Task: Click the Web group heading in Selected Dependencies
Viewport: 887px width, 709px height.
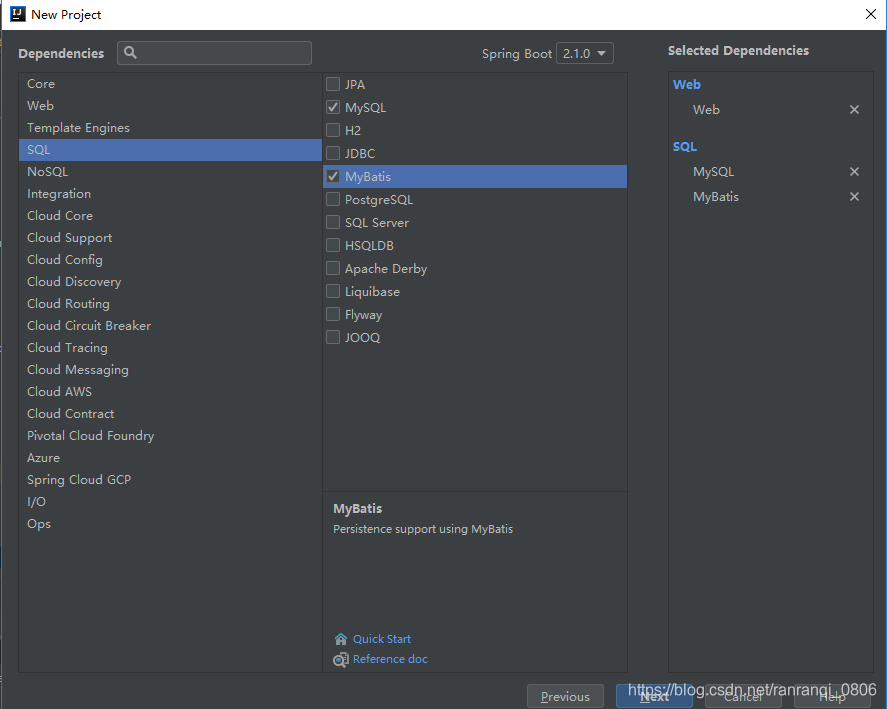Action: [x=687, y=85]
